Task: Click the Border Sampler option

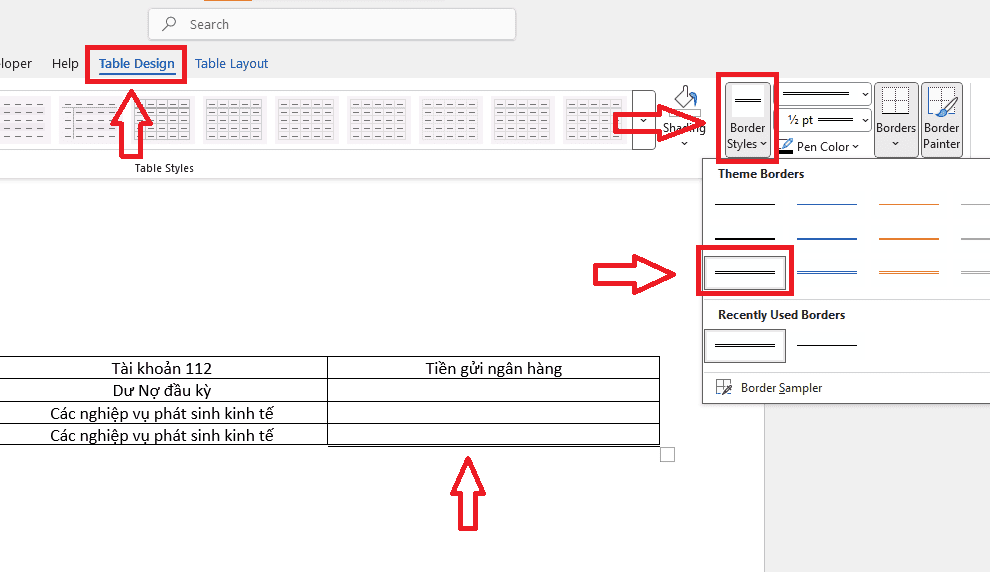Action: click(x=780, y=387)
